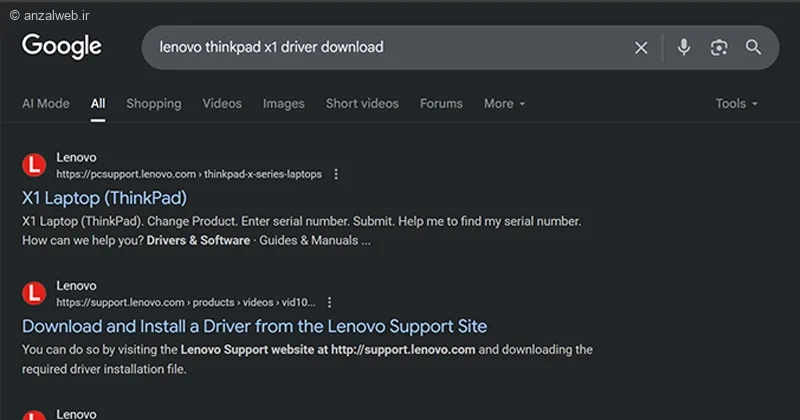Select the Images tab
The width and height of the screenshot is (800, 420).
click(x=284, y=104)
